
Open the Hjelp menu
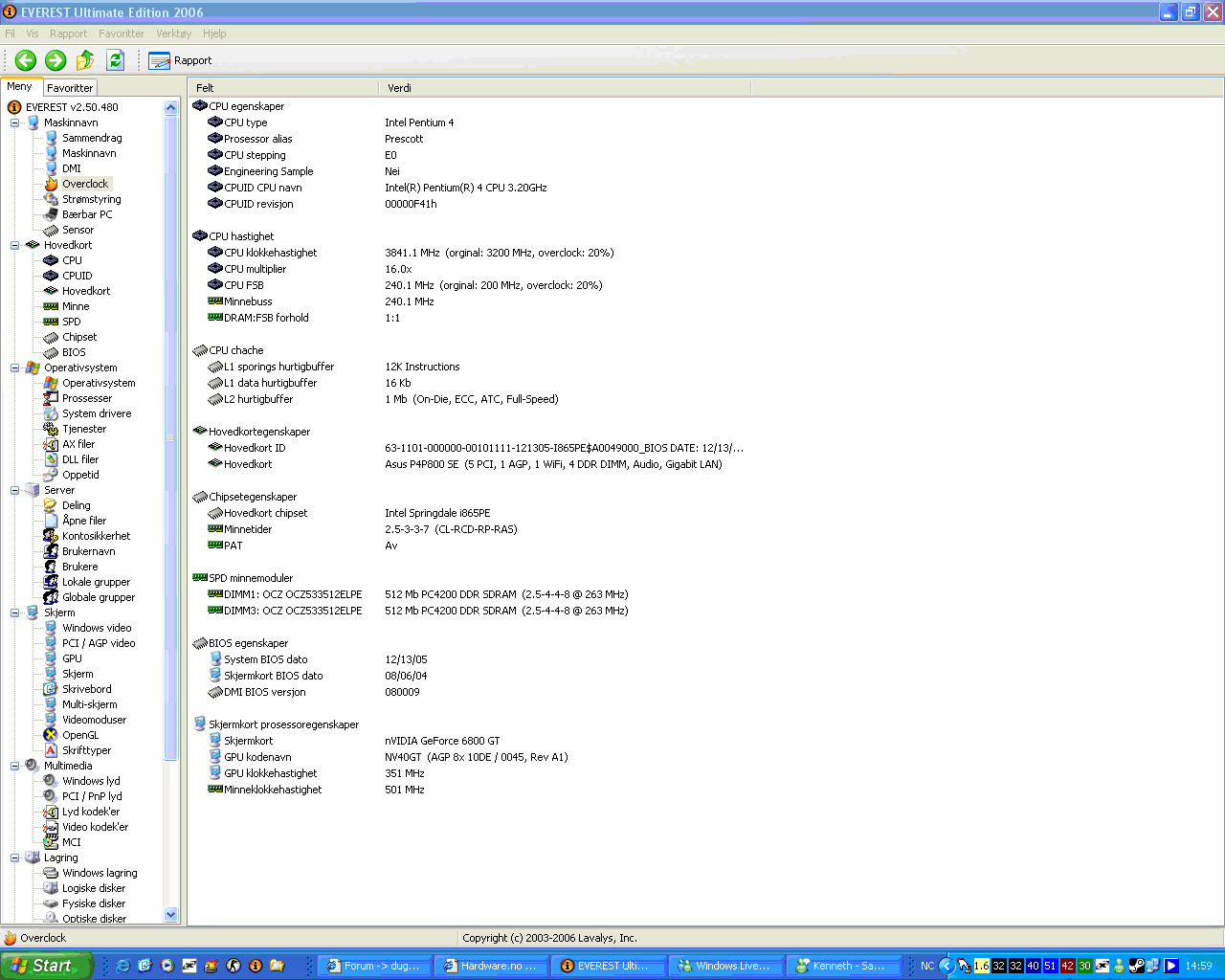coord(214,33)
